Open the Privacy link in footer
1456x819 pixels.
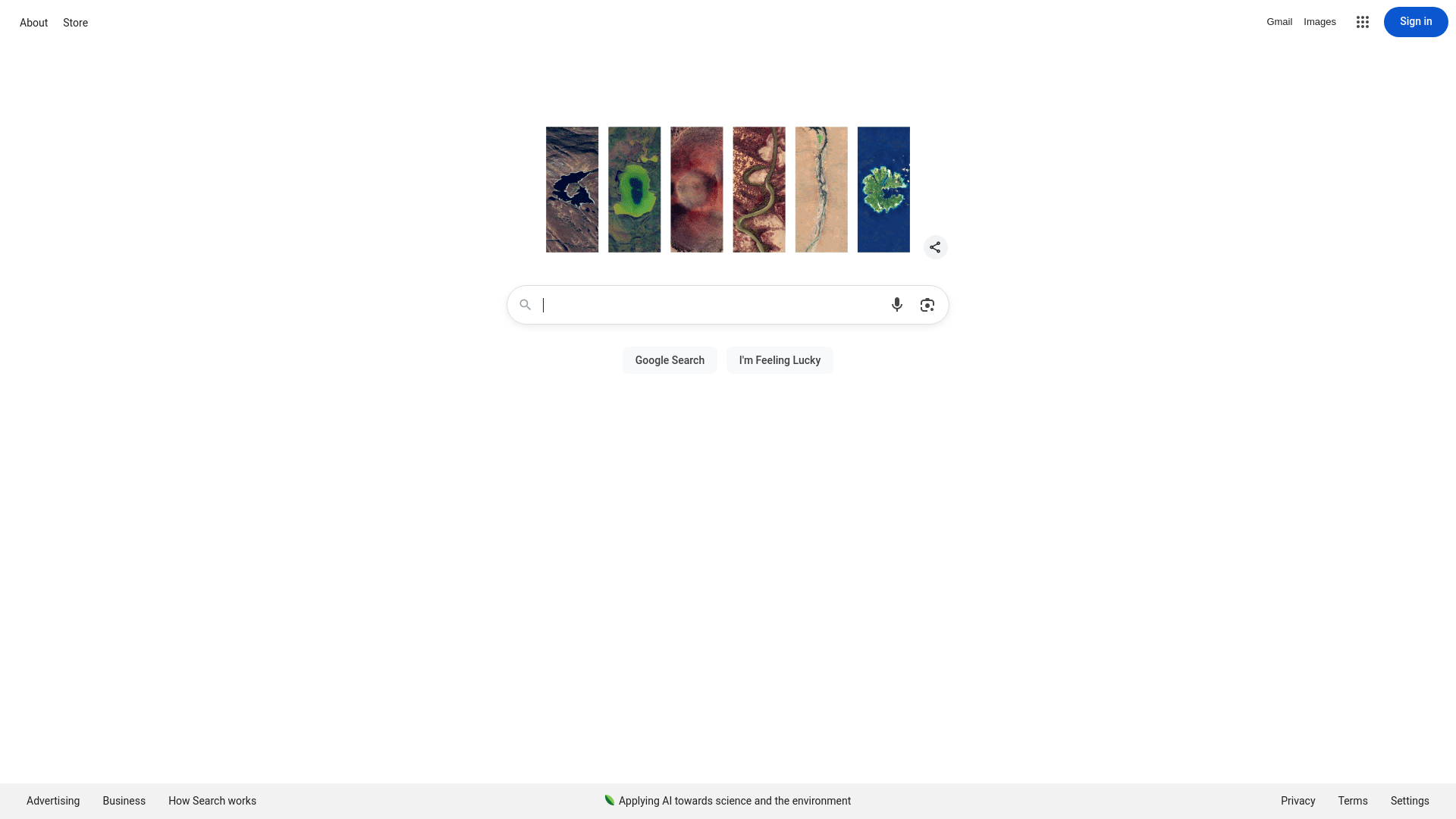[x=1298, y=801]
